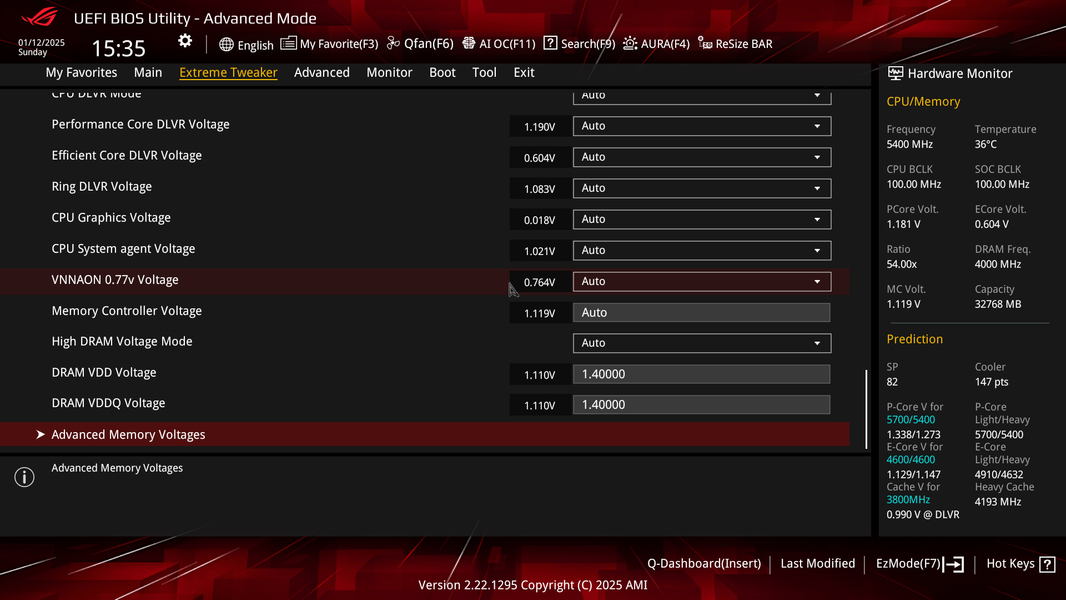The width and height of the screenshot is (1066, 600).
Task: Open Performance Core DLVR Voltage dropdown
Action: 702,126
